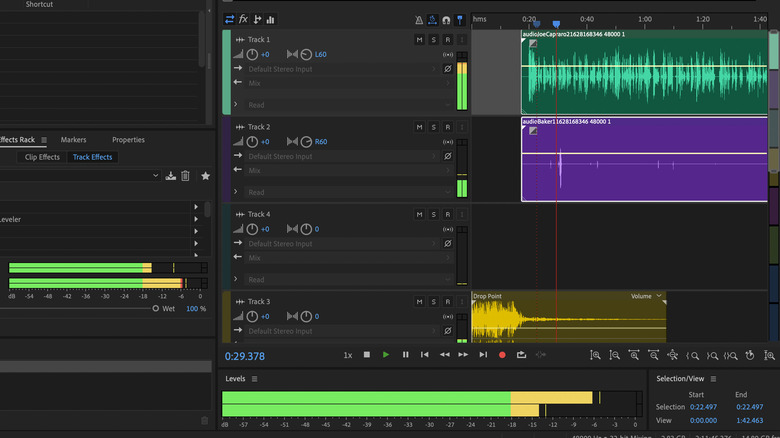Viewport: 780px width, 438px height.
Task: Open the Properties tab
Action: [x=128, y=140]
